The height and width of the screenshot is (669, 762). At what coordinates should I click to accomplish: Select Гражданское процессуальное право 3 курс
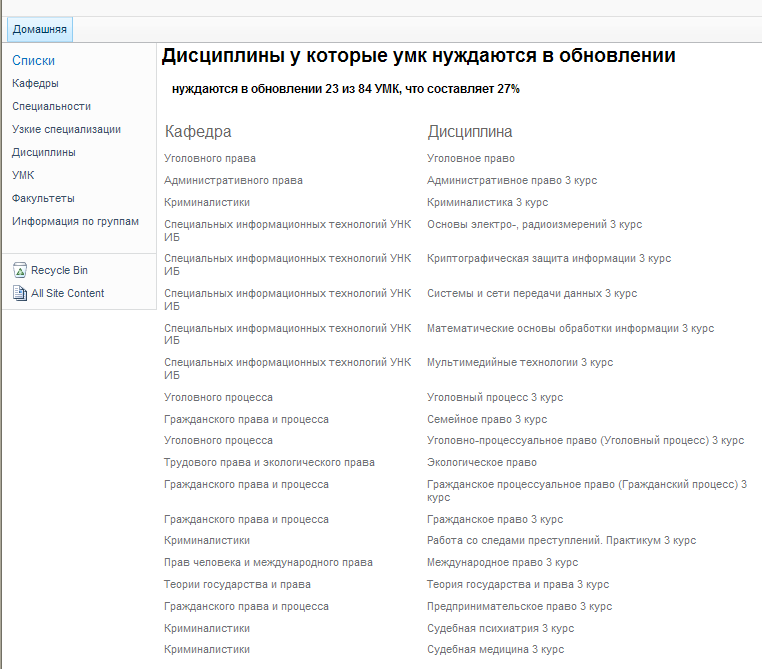[x=587, y=491]
